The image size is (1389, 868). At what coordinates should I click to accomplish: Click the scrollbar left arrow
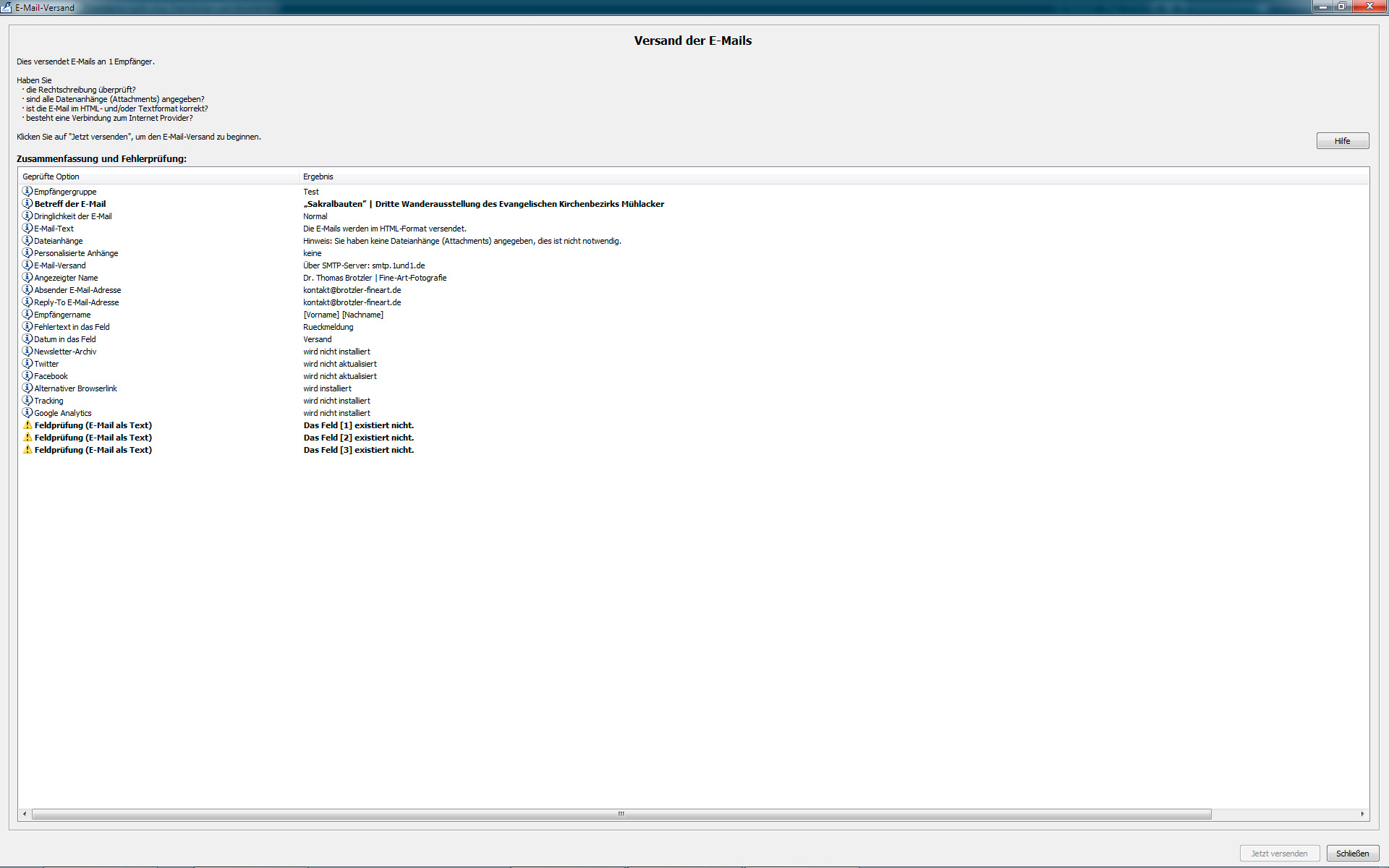click(25, 814)
